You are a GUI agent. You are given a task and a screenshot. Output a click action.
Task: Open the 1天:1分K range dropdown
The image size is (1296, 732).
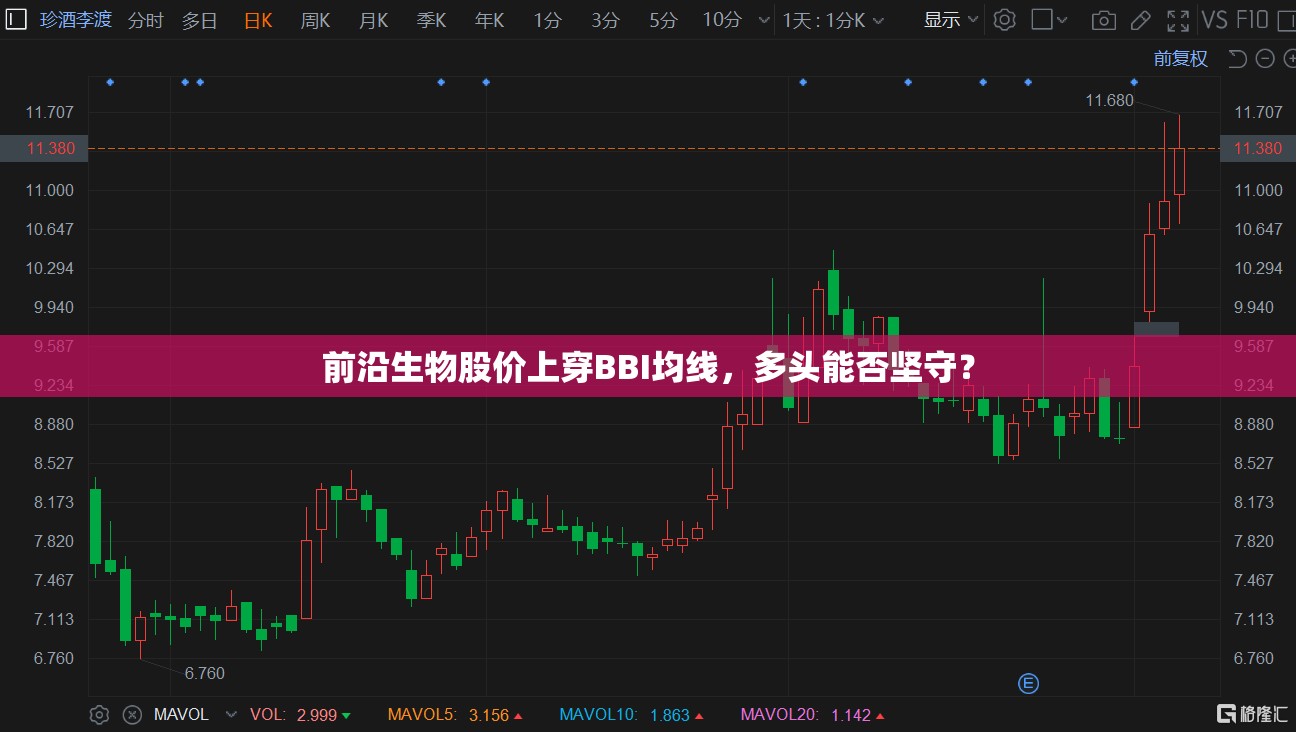point(833,20)
